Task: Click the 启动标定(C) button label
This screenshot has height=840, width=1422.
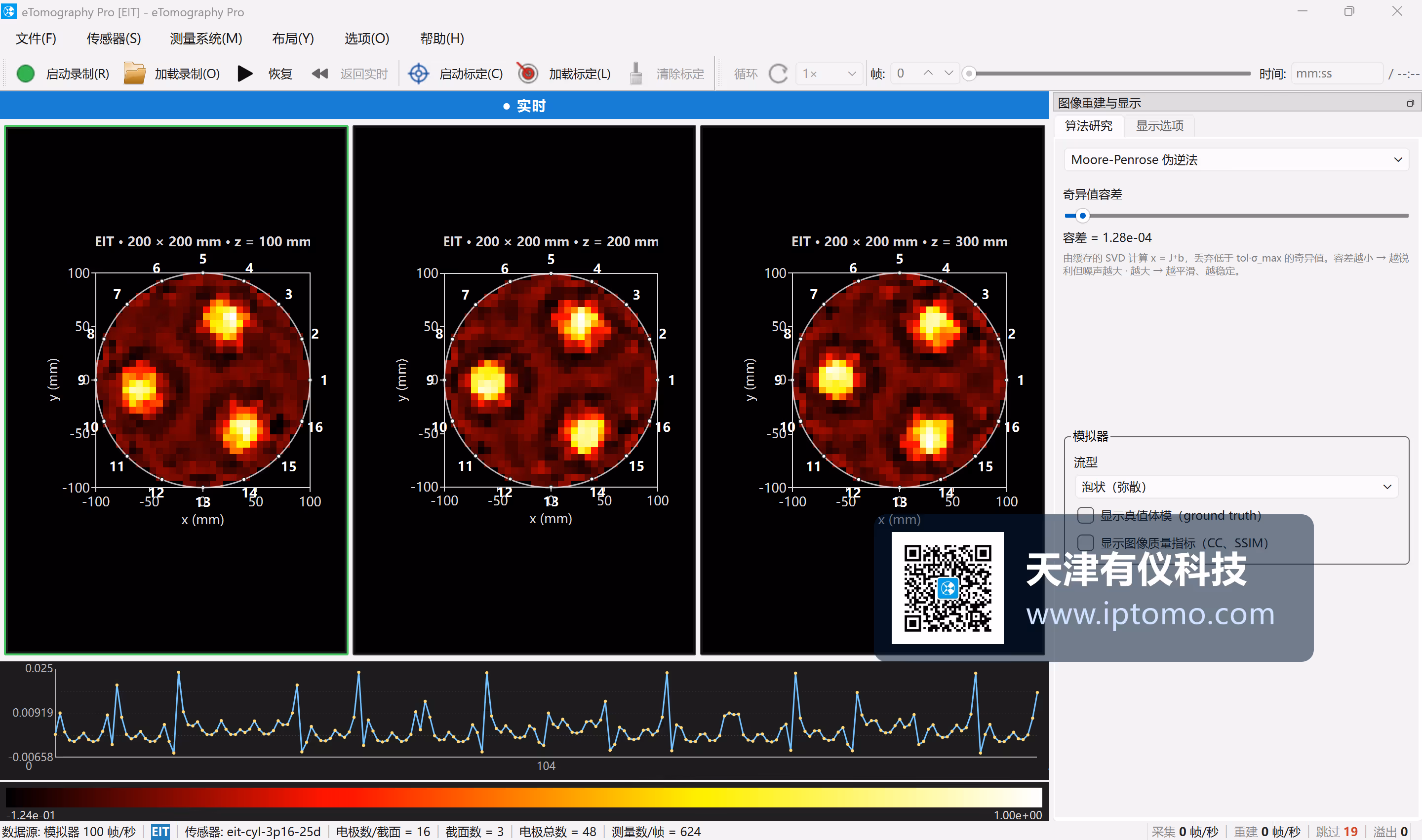Action: pyautogui.click(x=471, y=74)
